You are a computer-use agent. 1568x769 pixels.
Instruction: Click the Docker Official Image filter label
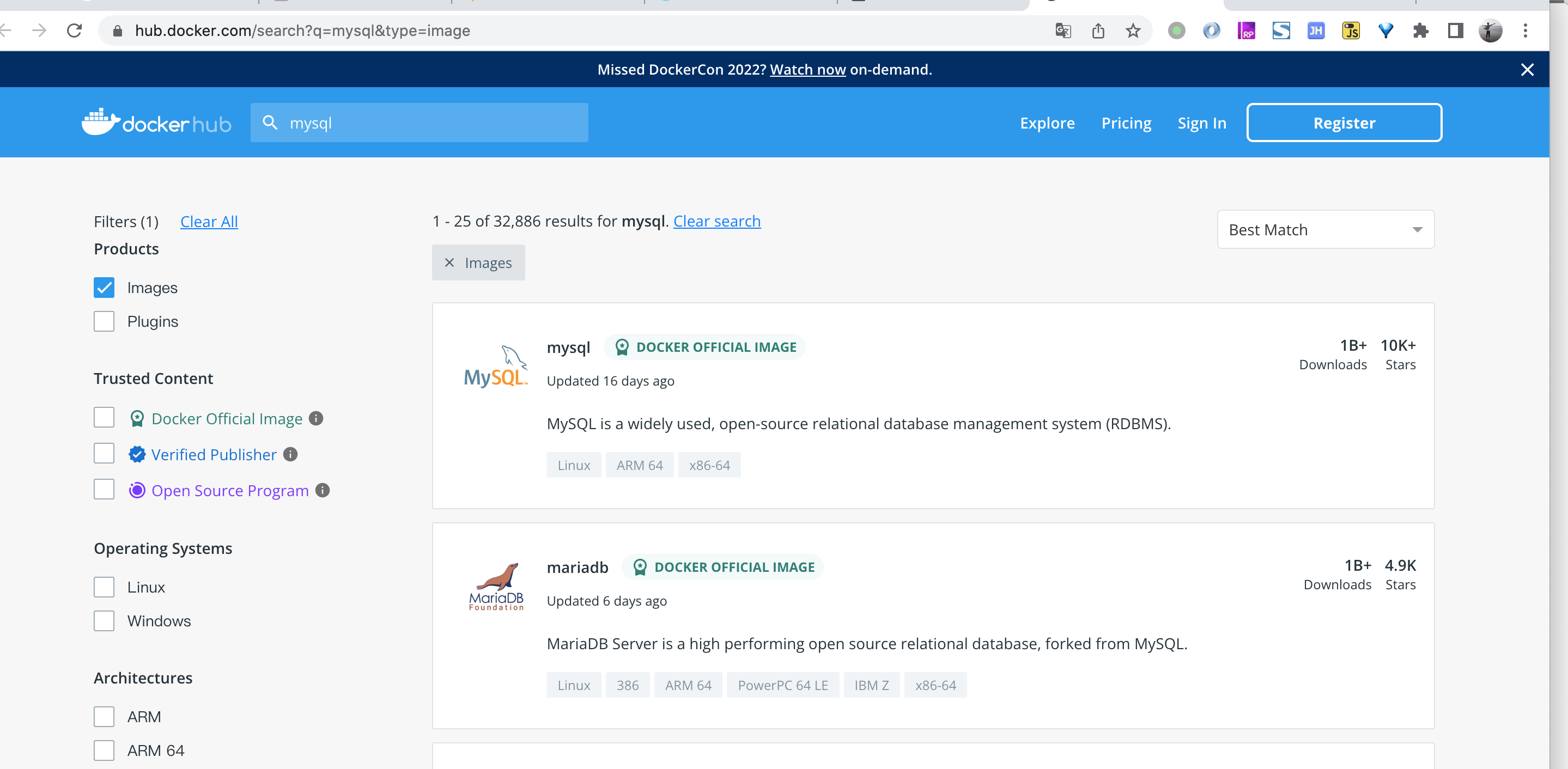(227, 419)
